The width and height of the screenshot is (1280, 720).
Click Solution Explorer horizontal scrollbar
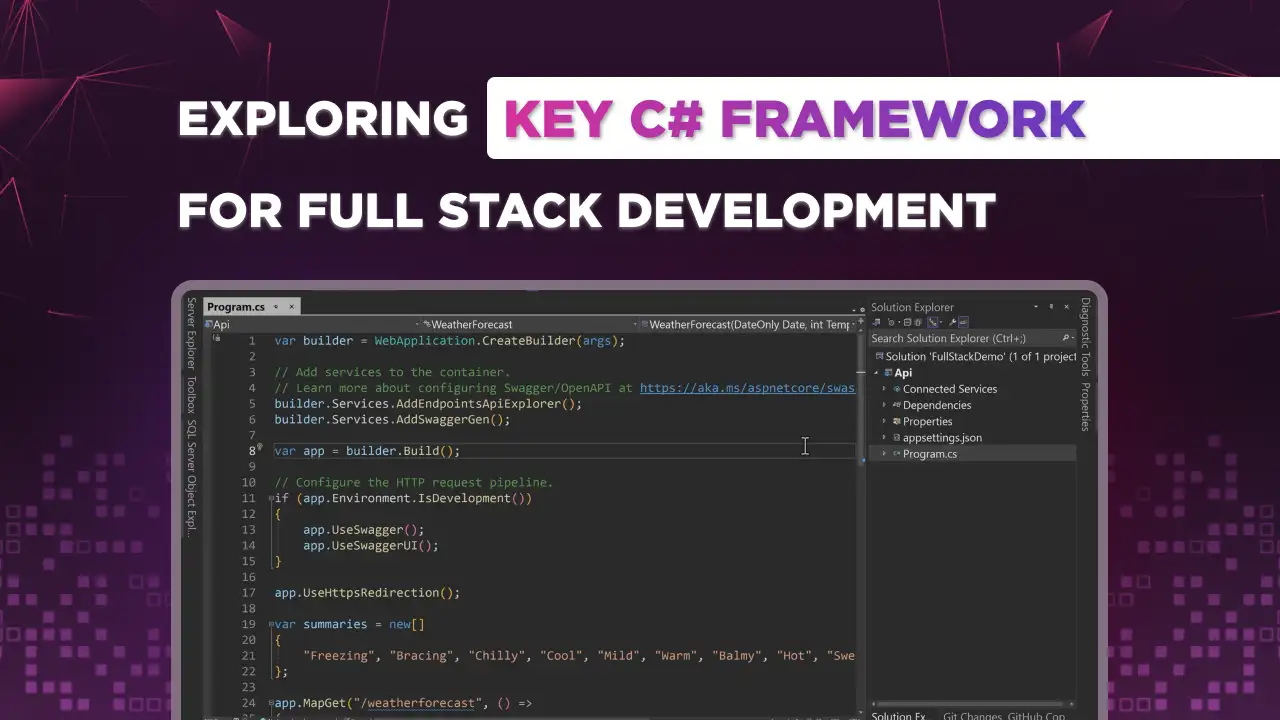point(970,703)
